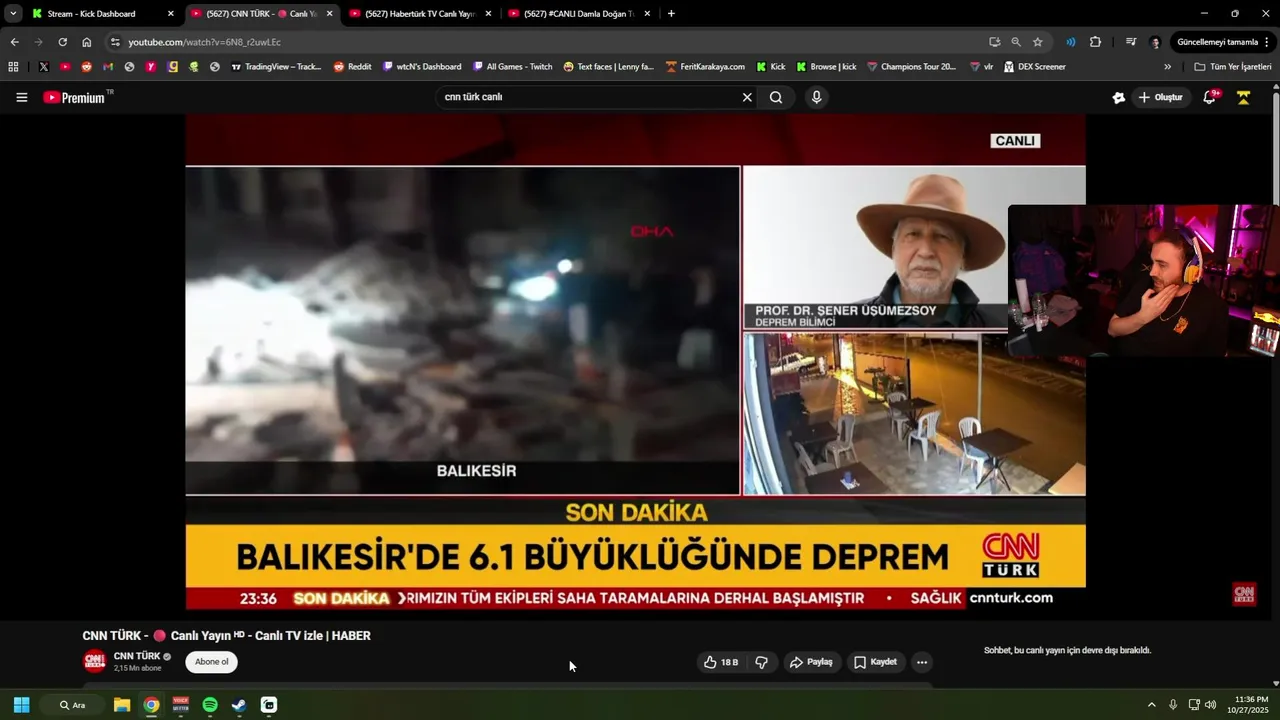Open X bookmark icon
This screenshot has height=720, width=1280.
click(44, 67)
